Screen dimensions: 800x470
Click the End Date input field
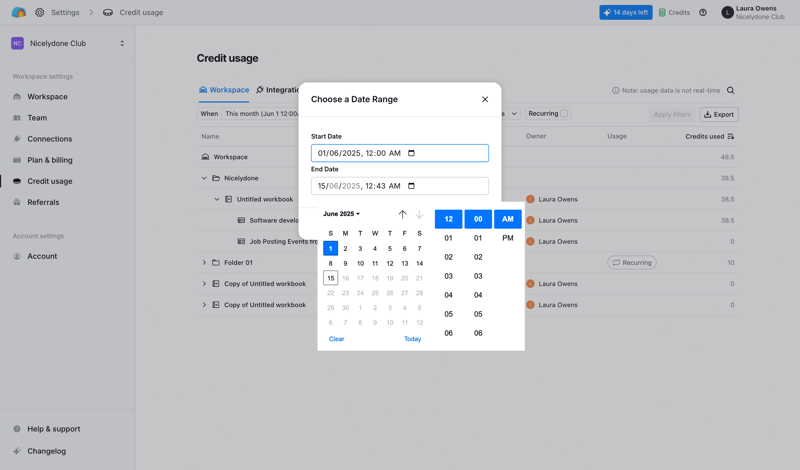(399, 186)
